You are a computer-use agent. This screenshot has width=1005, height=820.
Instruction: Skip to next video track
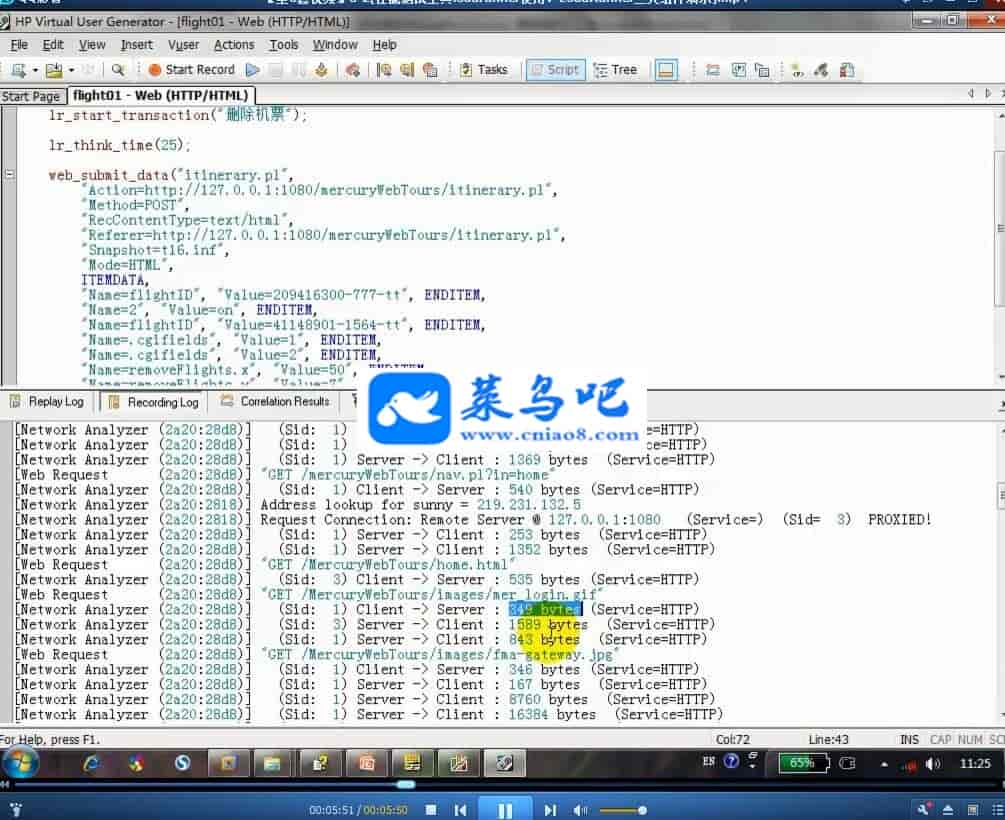pos(550,810)
